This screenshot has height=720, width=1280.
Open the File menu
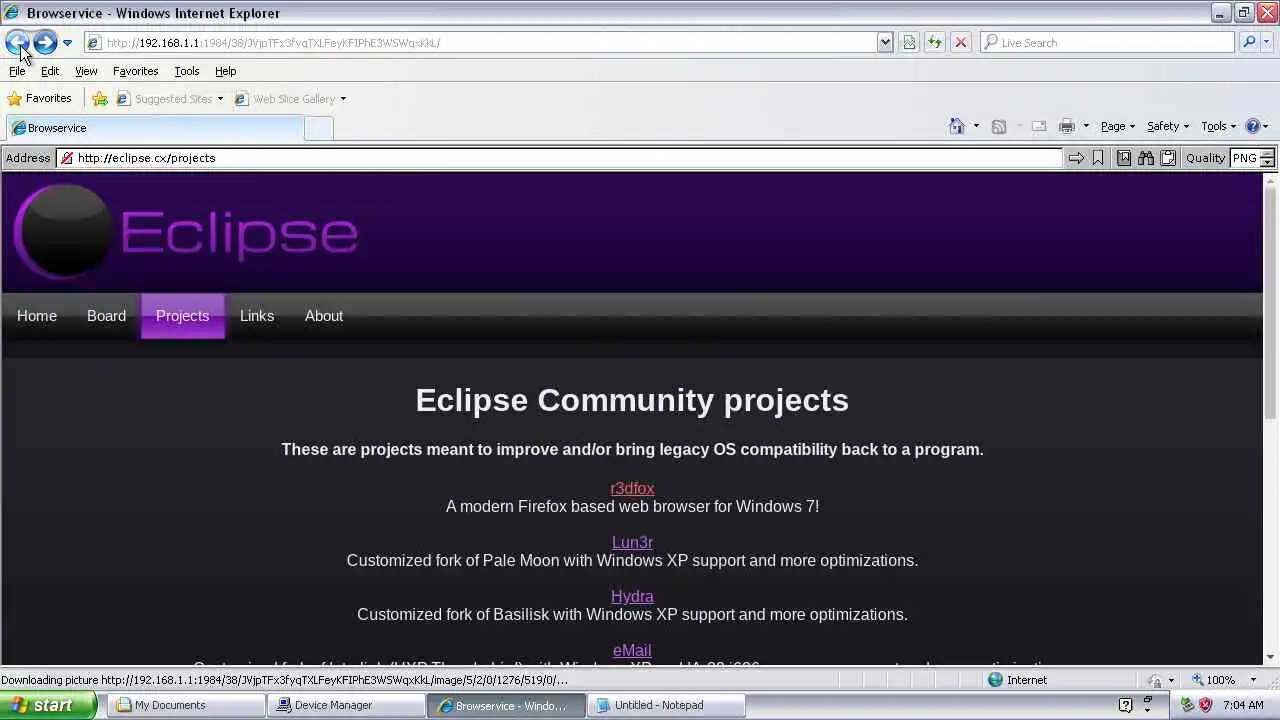coord(17,71)
